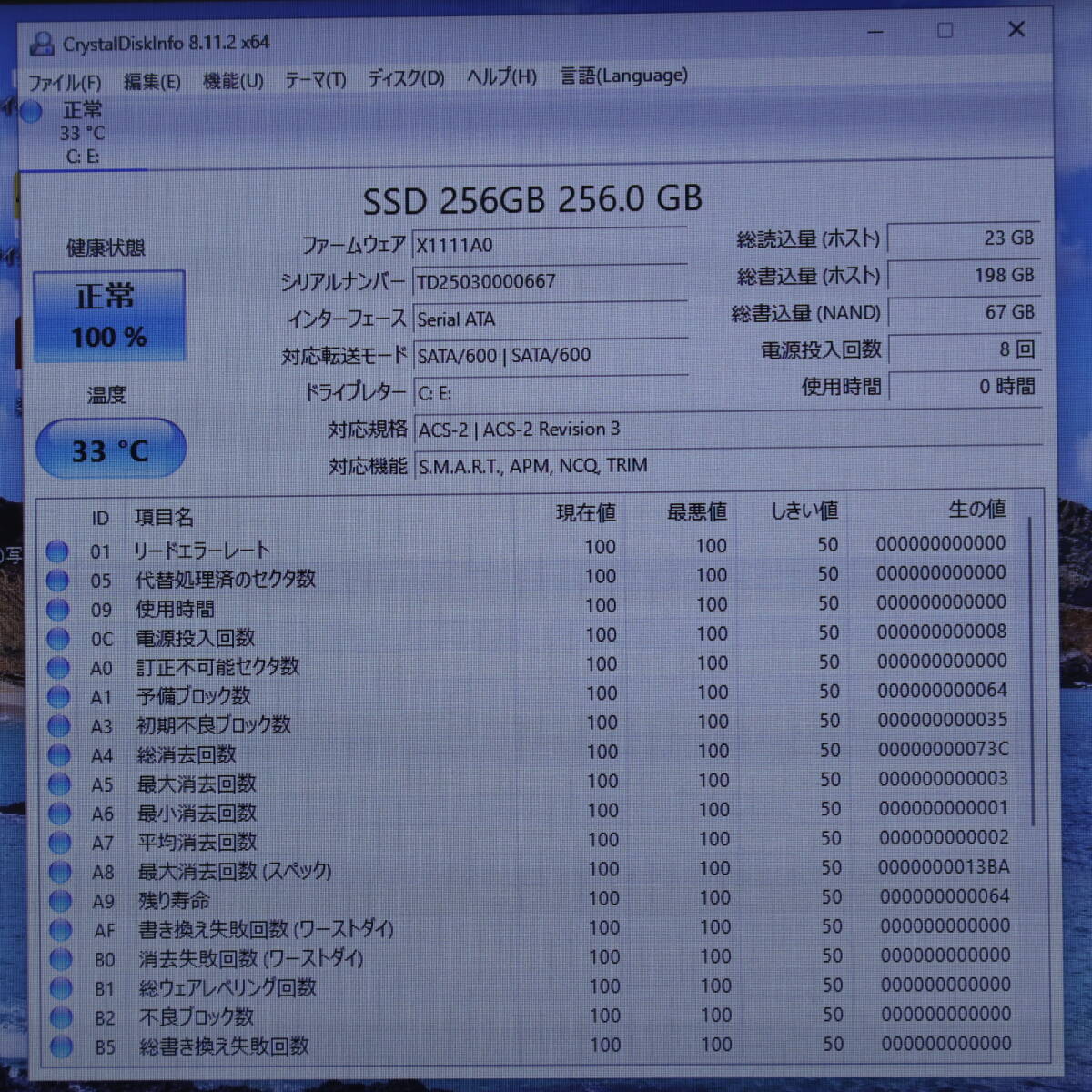This screenshot has width=1092, height=1092.
Task: Click the 項目名 column header
Action: [x=164, y=517]
